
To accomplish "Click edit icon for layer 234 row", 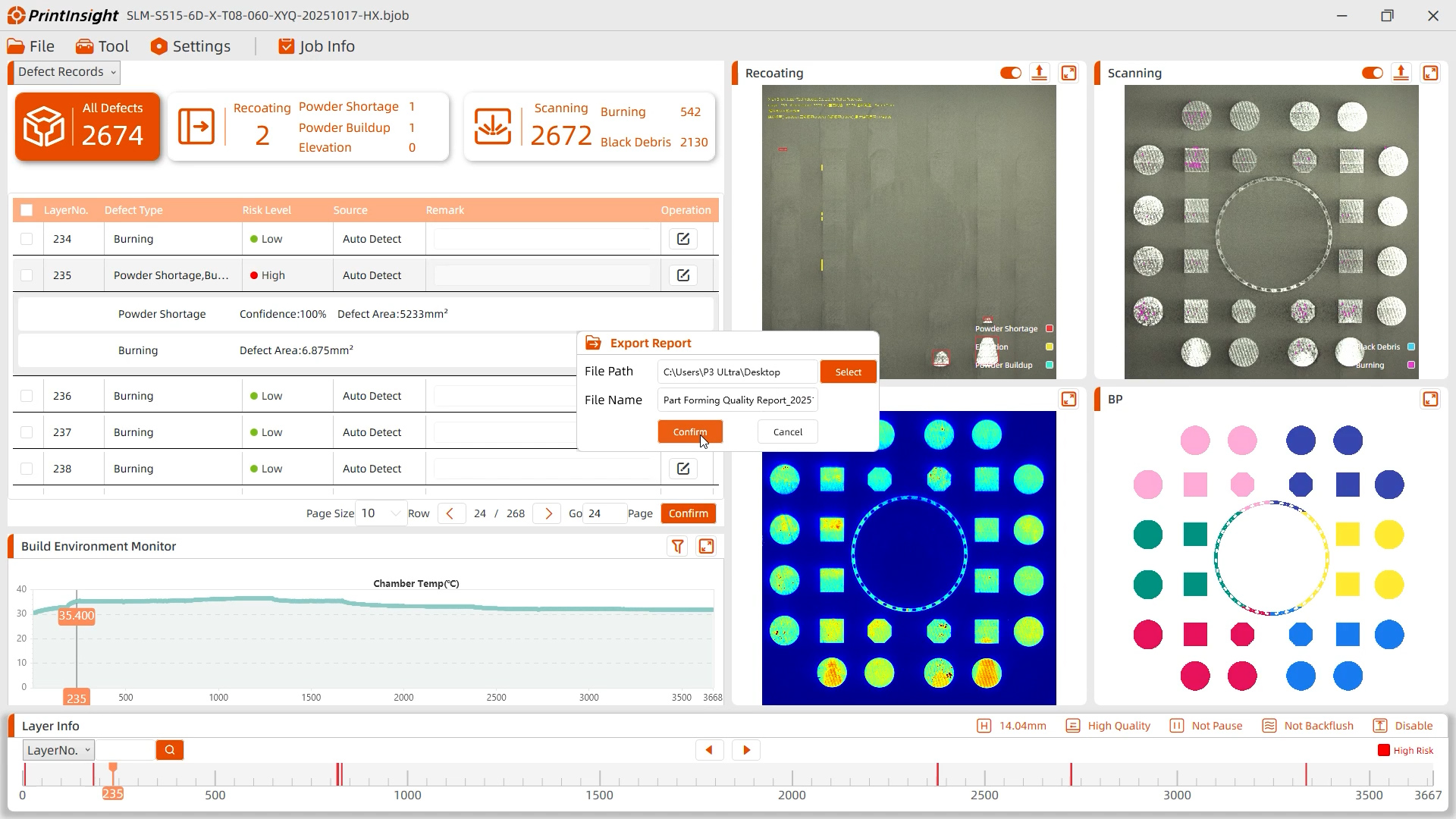I will pos(683,239).
